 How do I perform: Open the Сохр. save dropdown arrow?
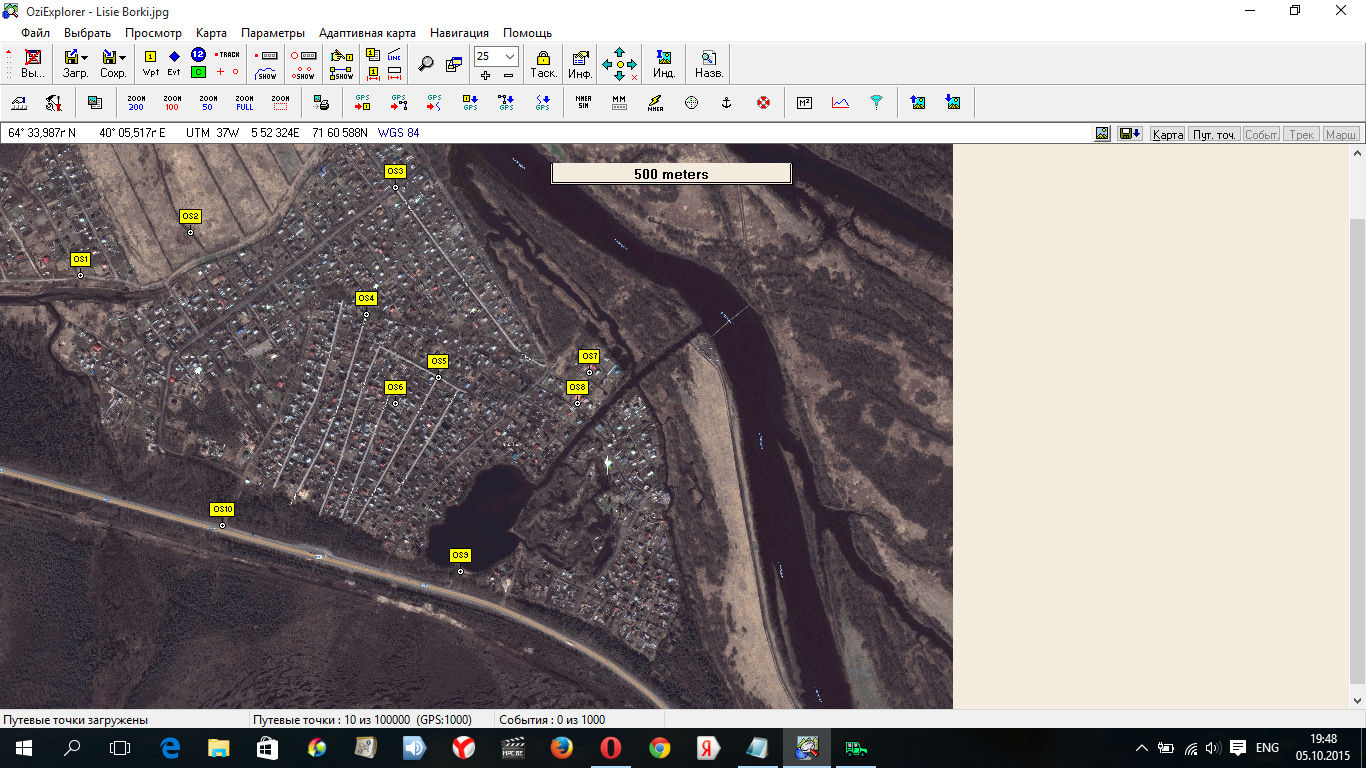123,58
